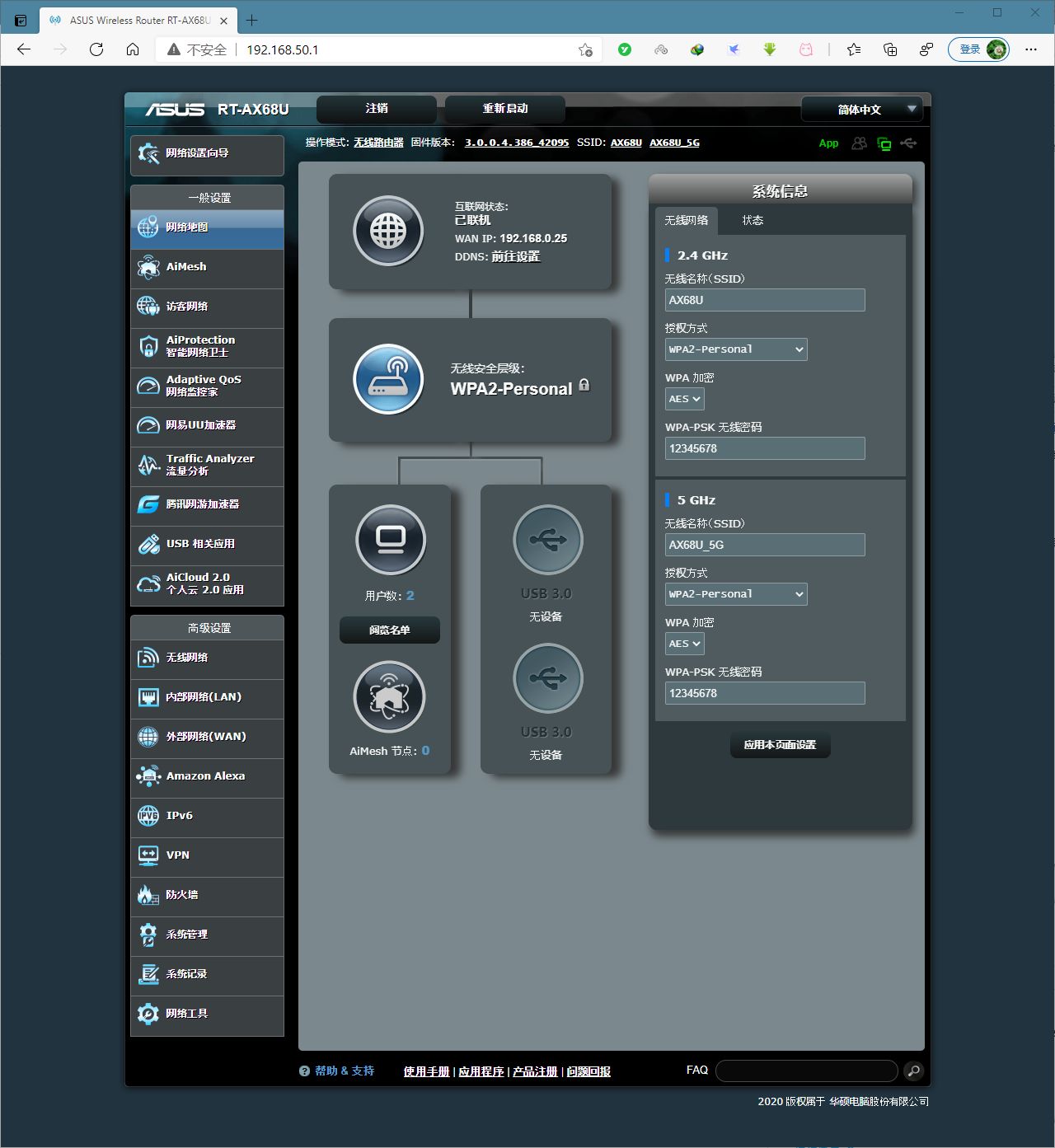This screenshot has height=1148, width=1055.
Task: Click the AiMesh node icon
Action: [x=389, y=697]
